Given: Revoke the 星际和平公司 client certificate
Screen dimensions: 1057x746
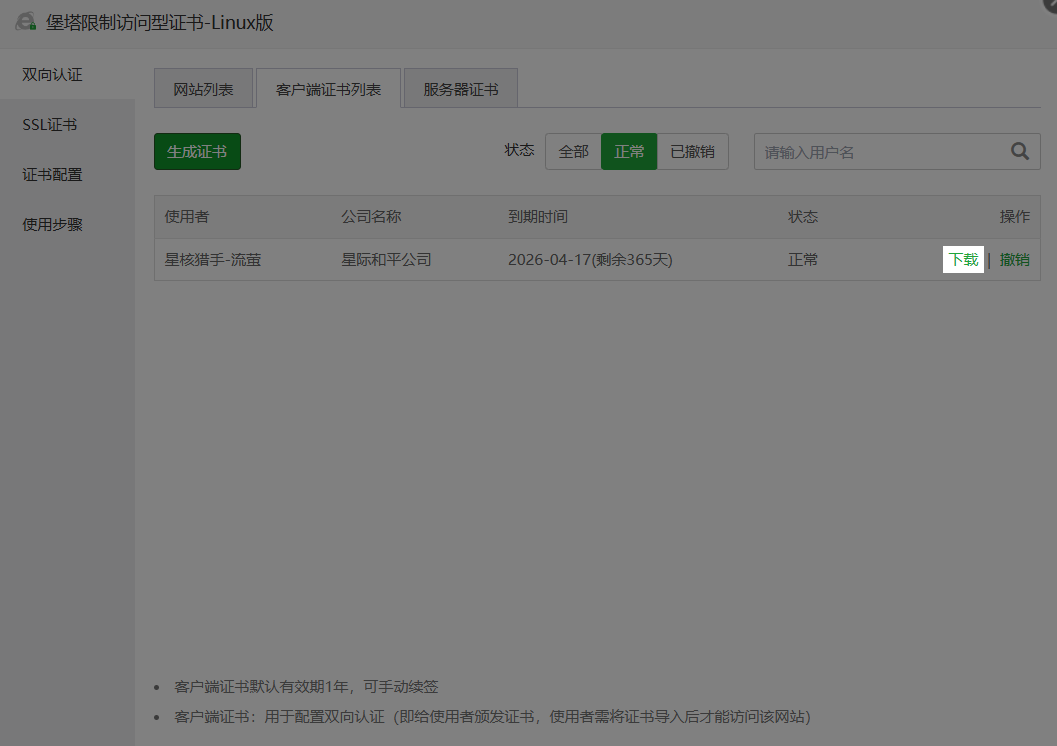Looking at the screenshot, I should [1014, 259].
